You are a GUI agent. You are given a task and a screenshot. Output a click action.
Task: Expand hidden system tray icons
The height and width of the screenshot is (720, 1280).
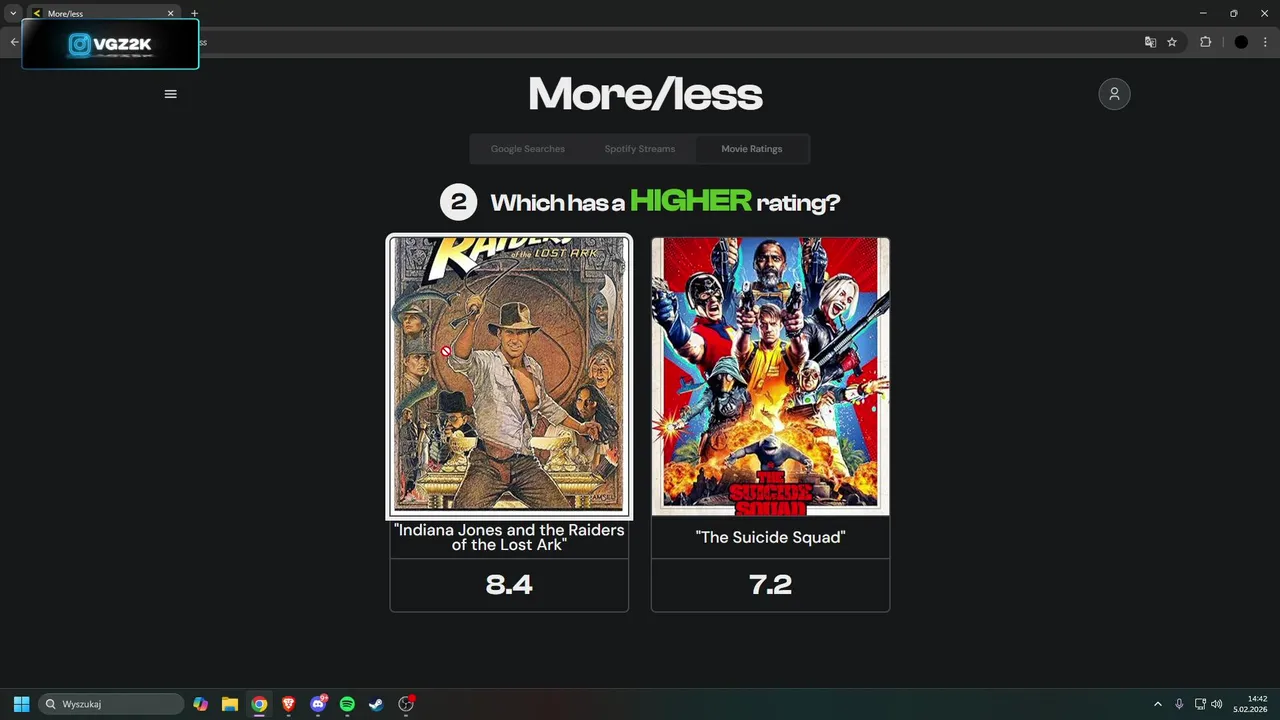click(1158, 704)
